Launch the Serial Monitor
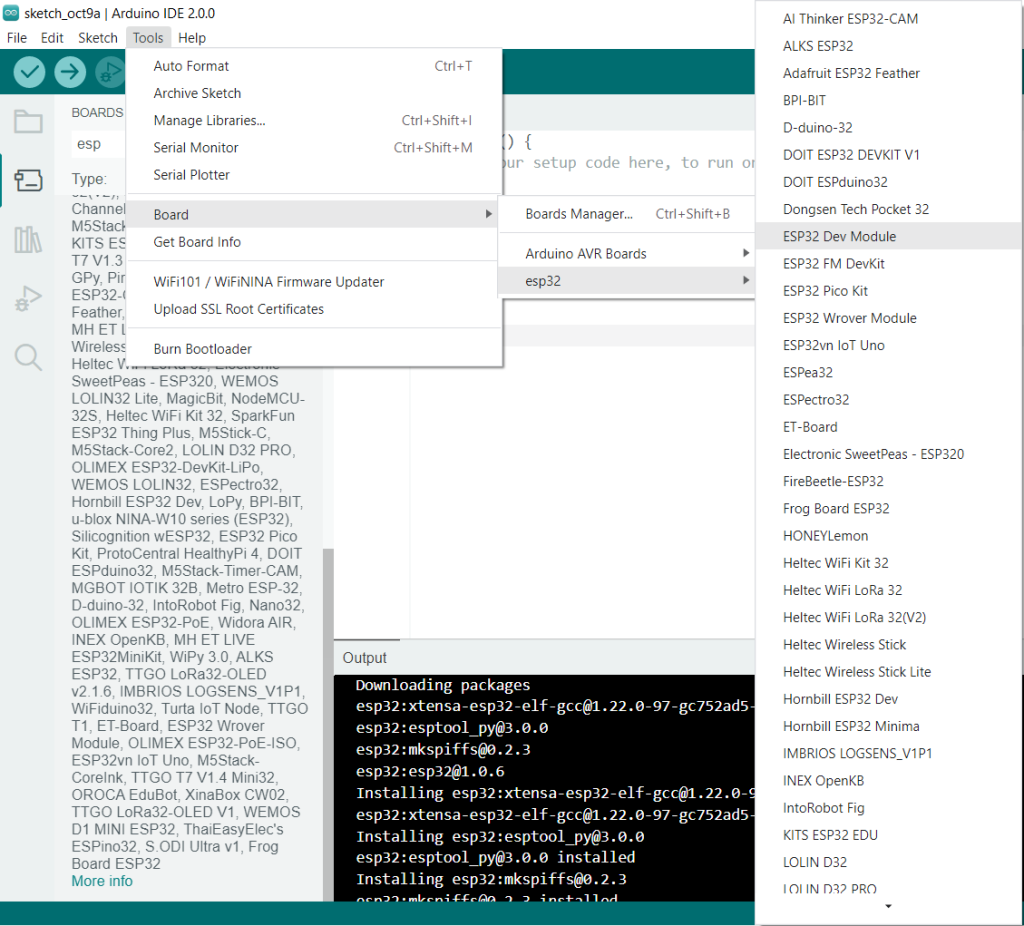This screenshot has height=926, width=1024. (314, 148)
